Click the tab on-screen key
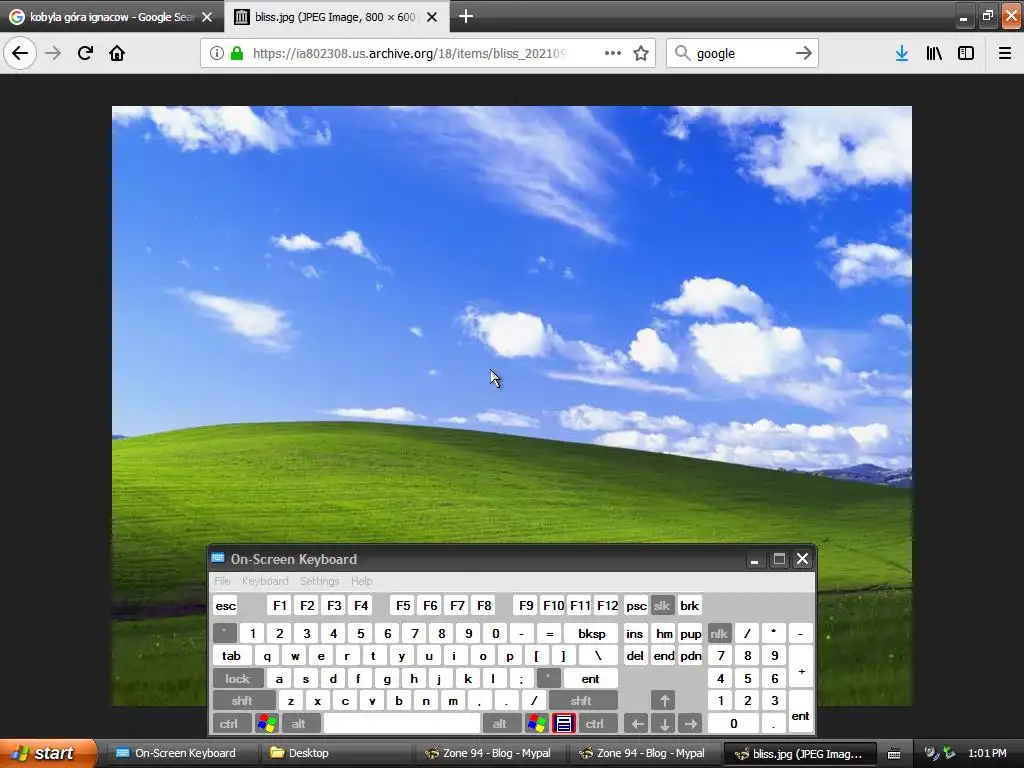The image size is (1024, 768). point(231,656)
